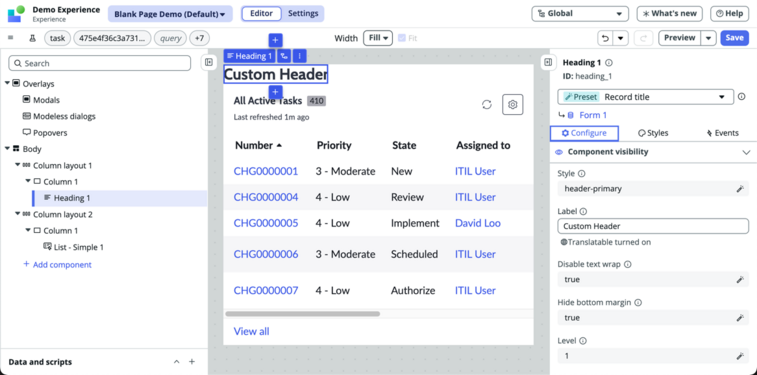The width and height of the screenshot is (757, 375).
Task: Edit Level binding with pencil icon
Action: tap(740, 356)
